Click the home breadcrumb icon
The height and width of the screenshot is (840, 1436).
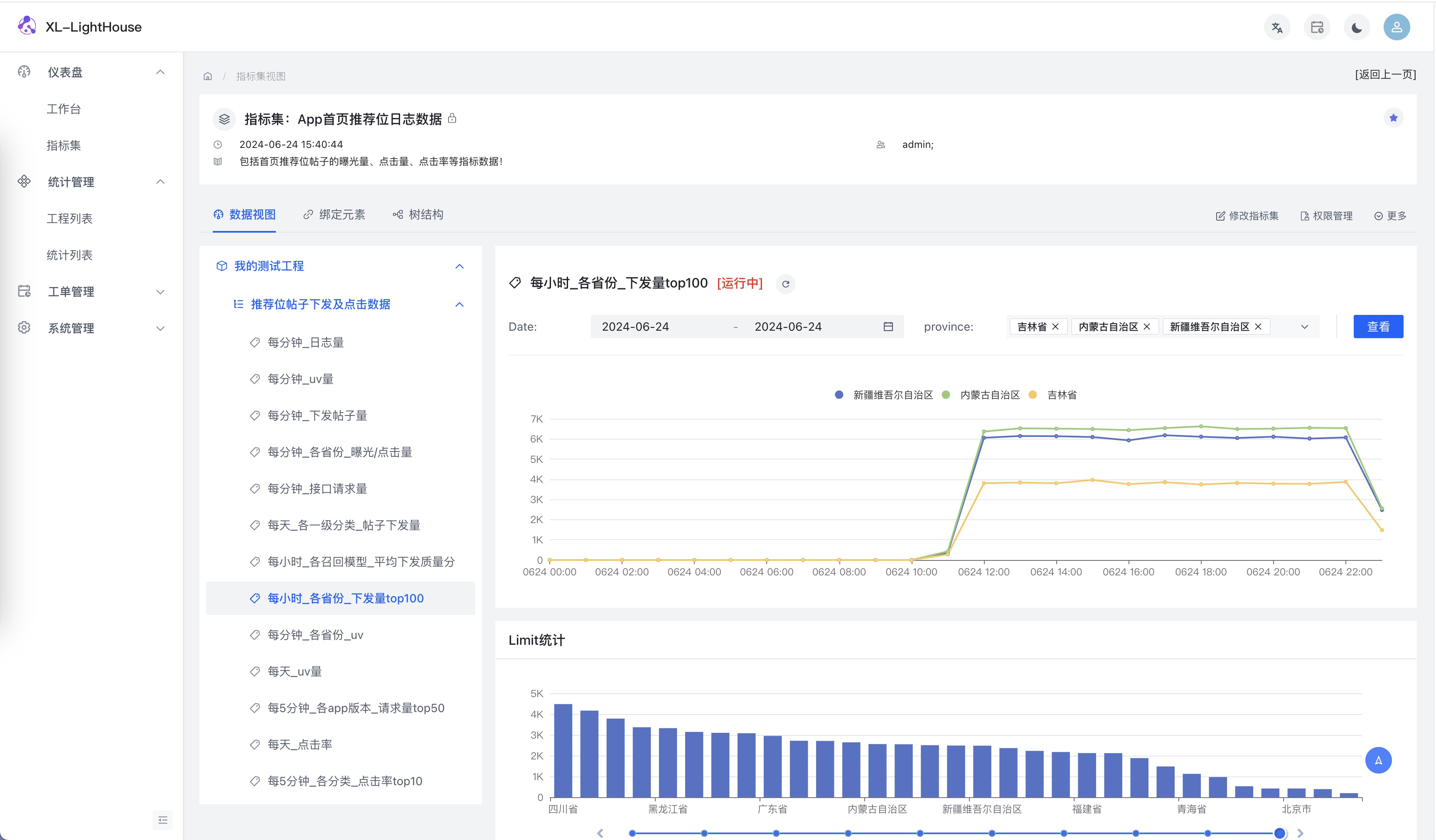click(208, 76)
